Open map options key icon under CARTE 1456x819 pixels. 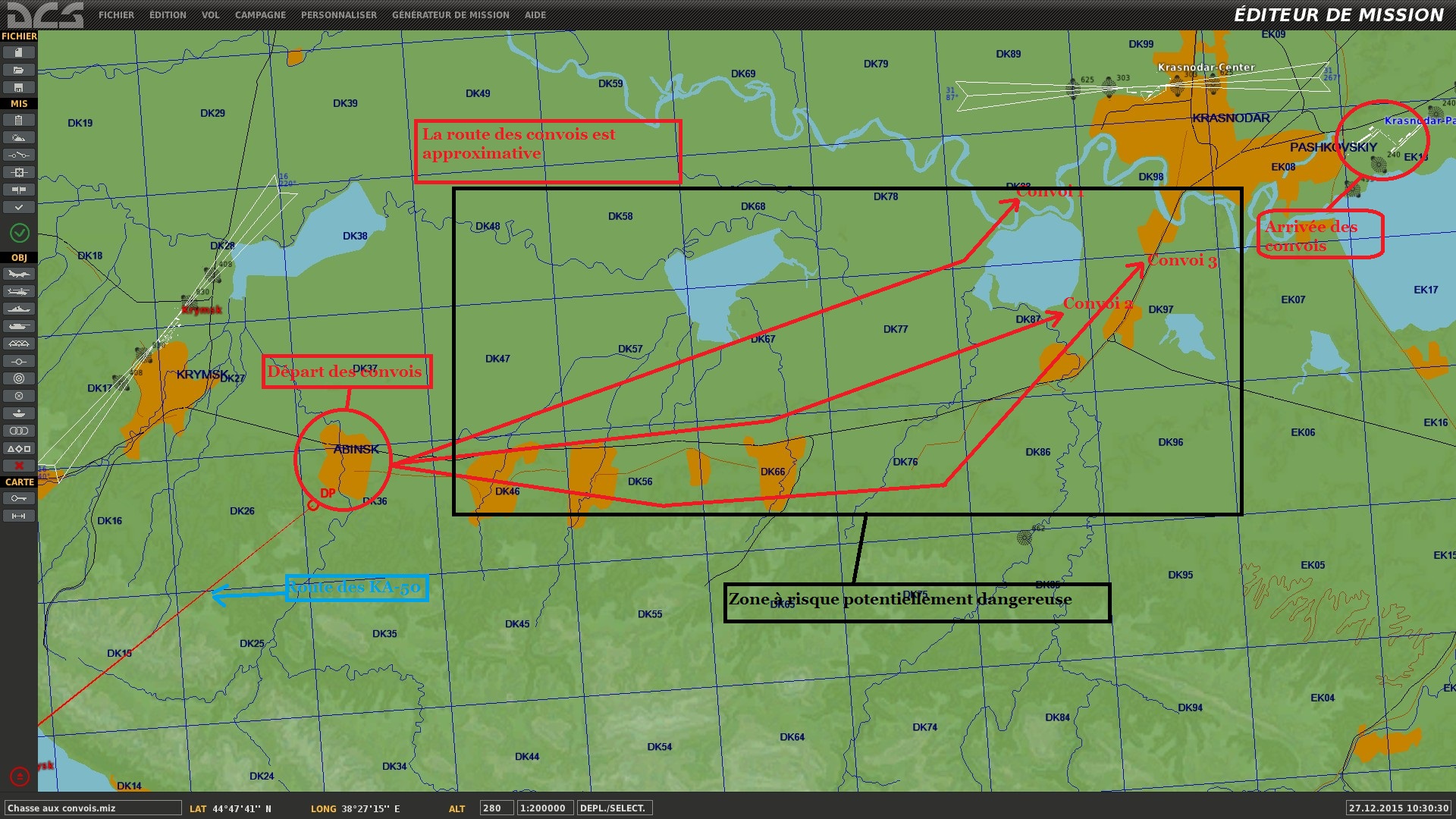click(19, 498)
